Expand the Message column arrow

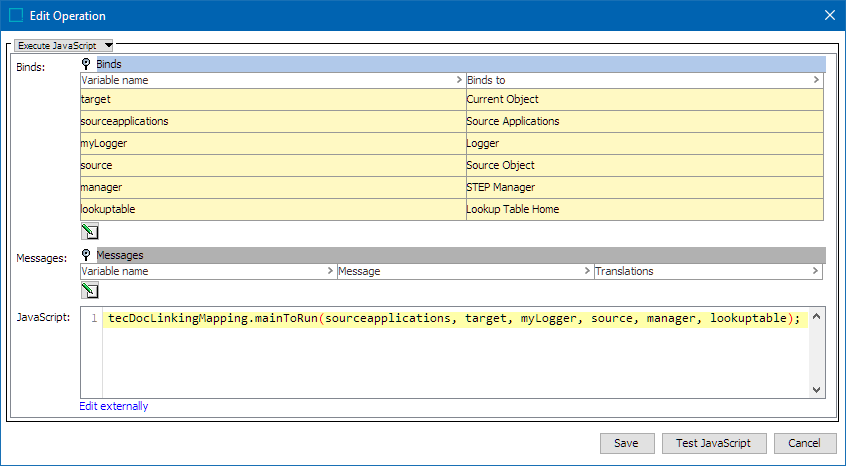pos(586,271)
